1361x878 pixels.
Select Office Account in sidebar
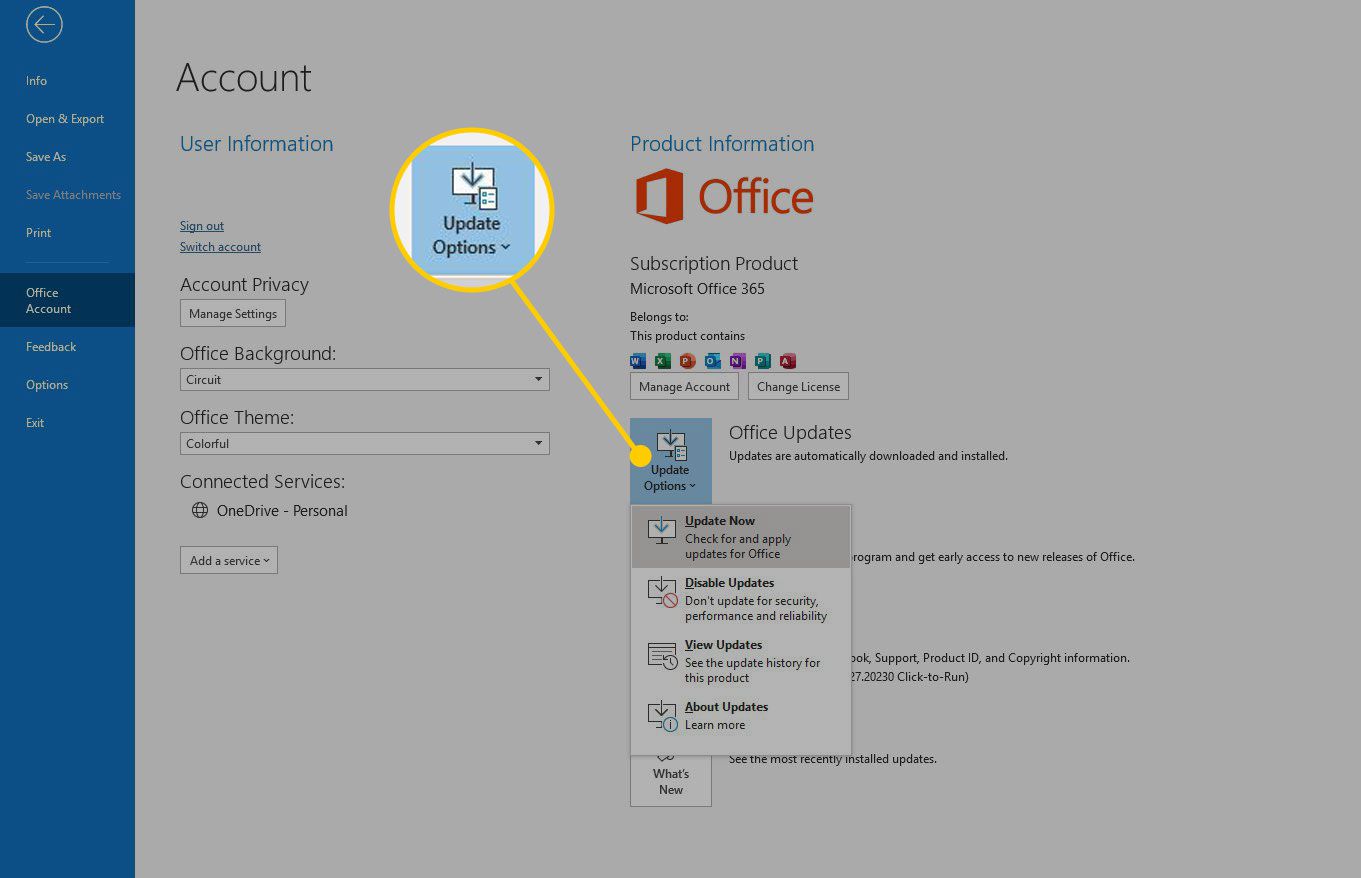[x=67, y=300]
